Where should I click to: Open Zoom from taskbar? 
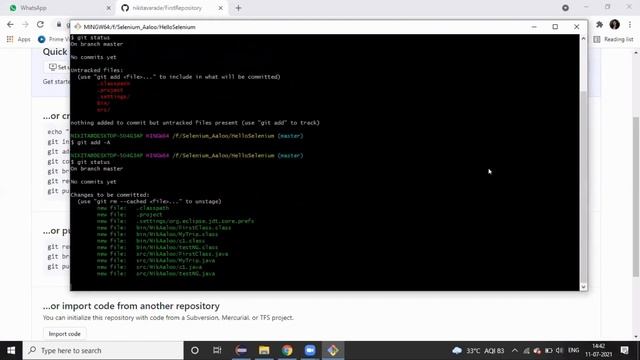310,351
